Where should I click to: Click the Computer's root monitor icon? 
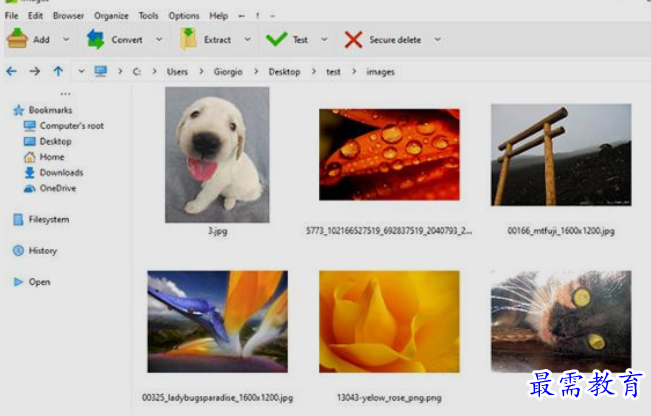click(x=30, y=125)
